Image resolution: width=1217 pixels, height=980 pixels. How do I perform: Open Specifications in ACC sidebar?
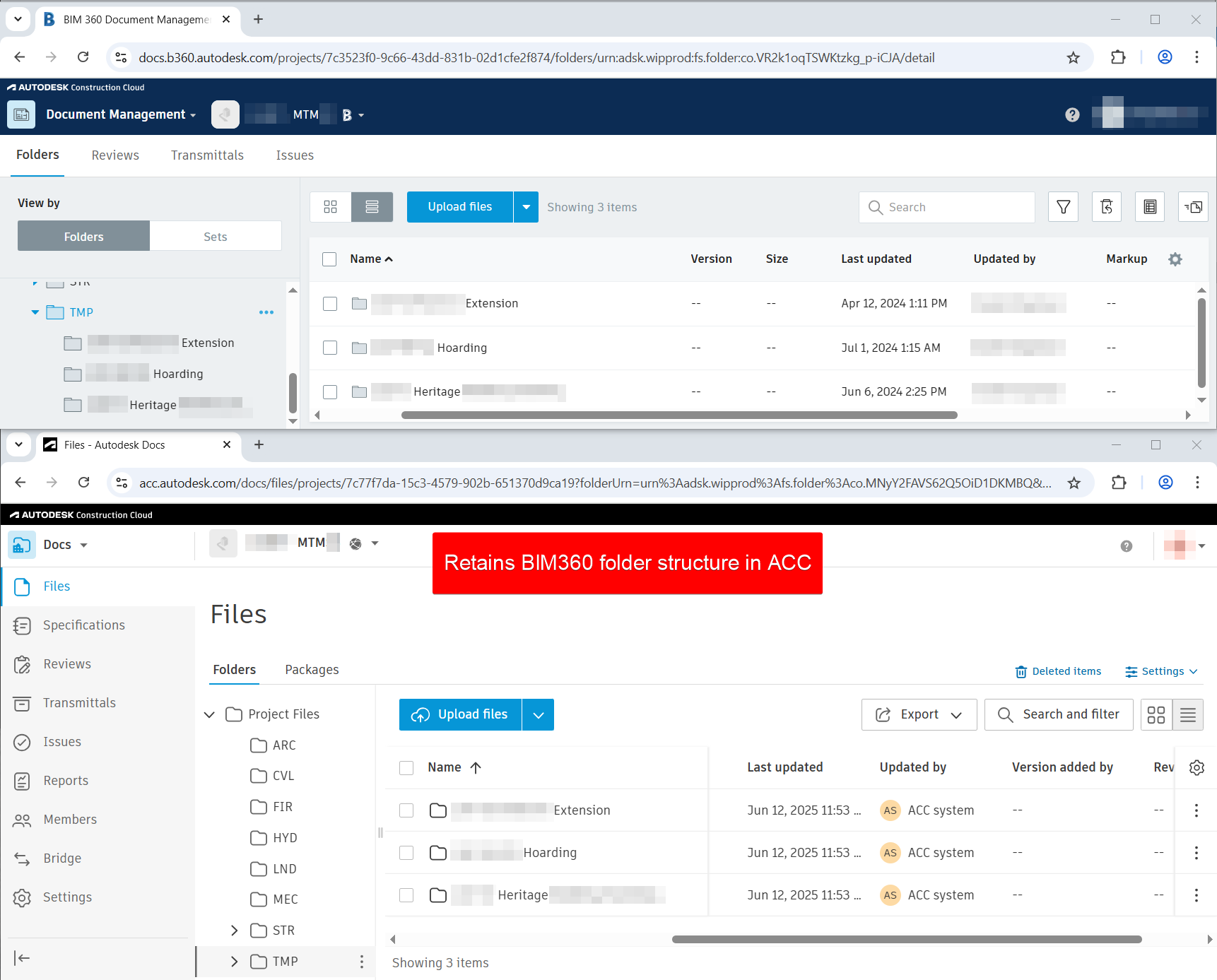(84, 625)
